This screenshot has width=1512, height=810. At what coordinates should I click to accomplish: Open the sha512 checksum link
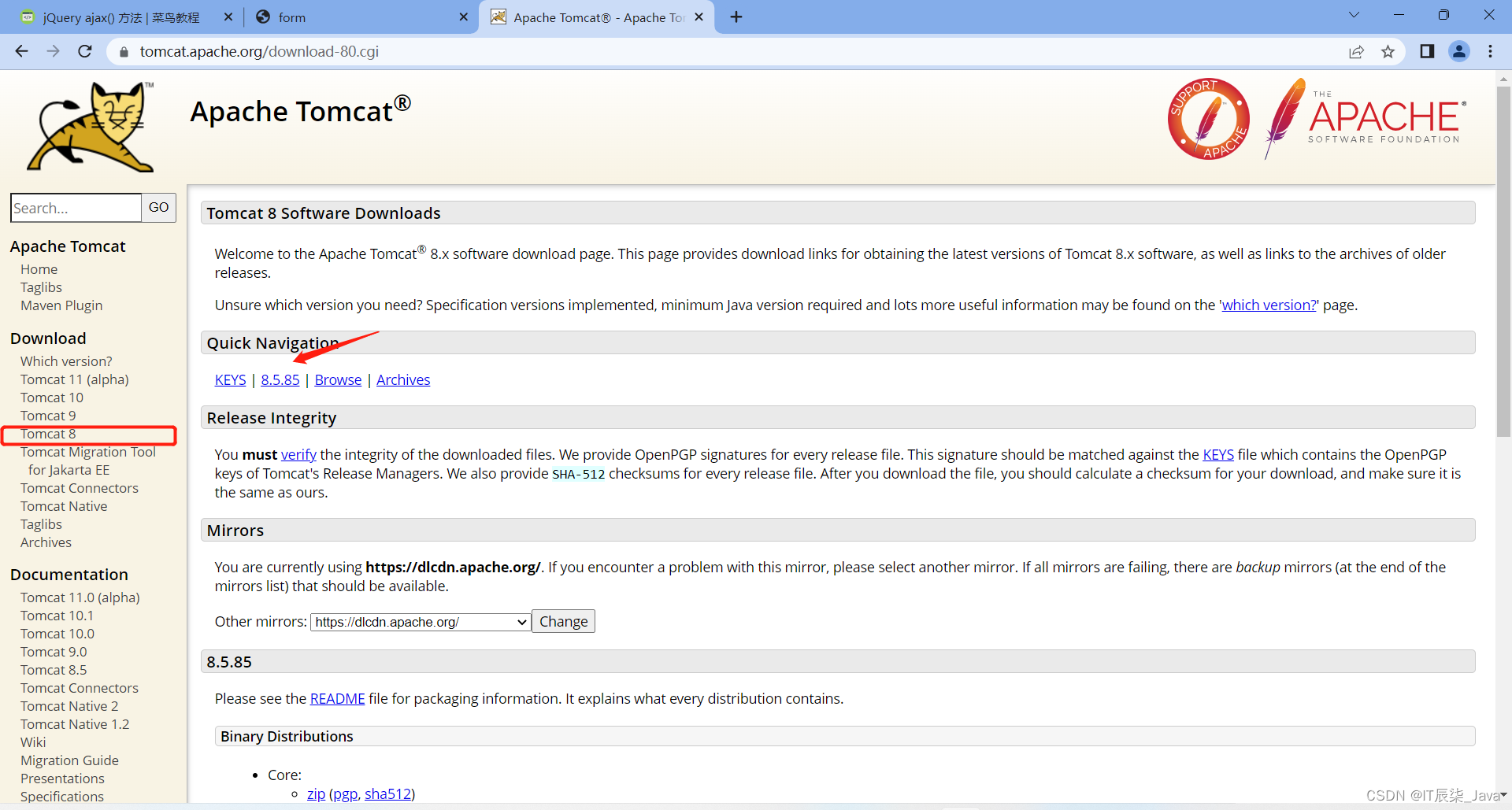[387, 794]
